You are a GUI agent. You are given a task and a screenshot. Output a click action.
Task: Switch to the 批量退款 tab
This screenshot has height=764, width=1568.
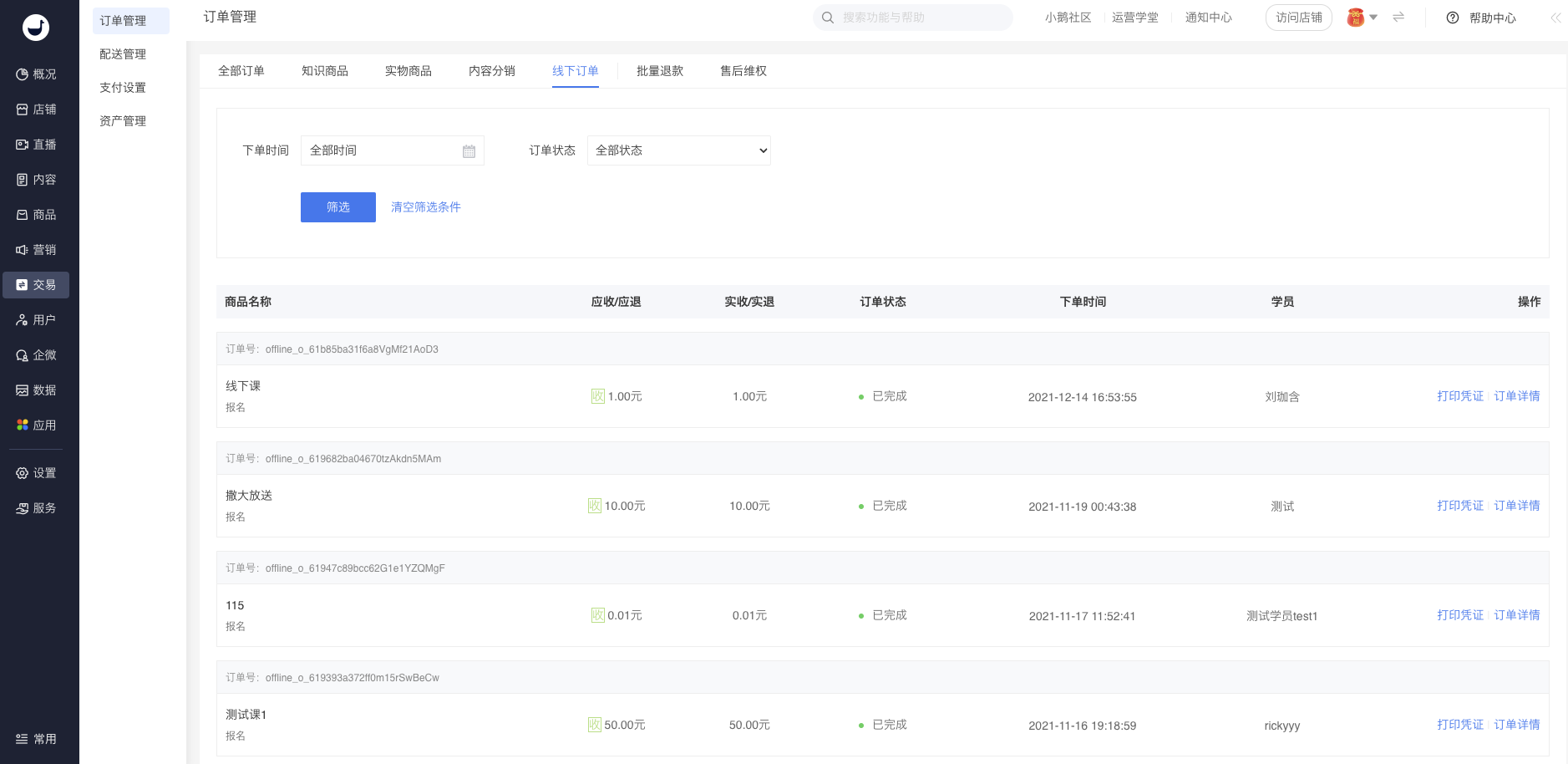tap(659, 71)
